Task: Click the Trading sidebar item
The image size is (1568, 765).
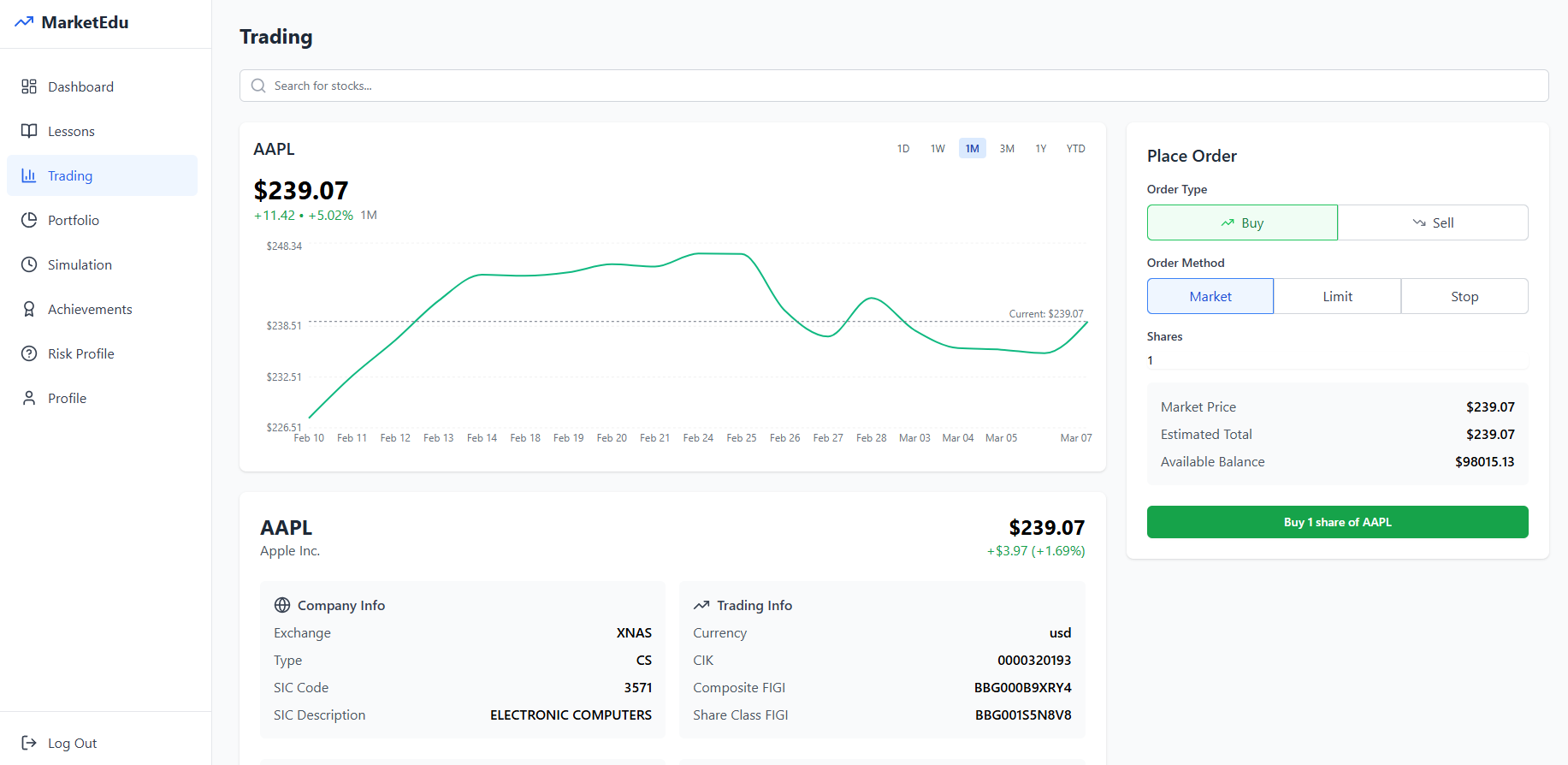Action: pos(103,175)
